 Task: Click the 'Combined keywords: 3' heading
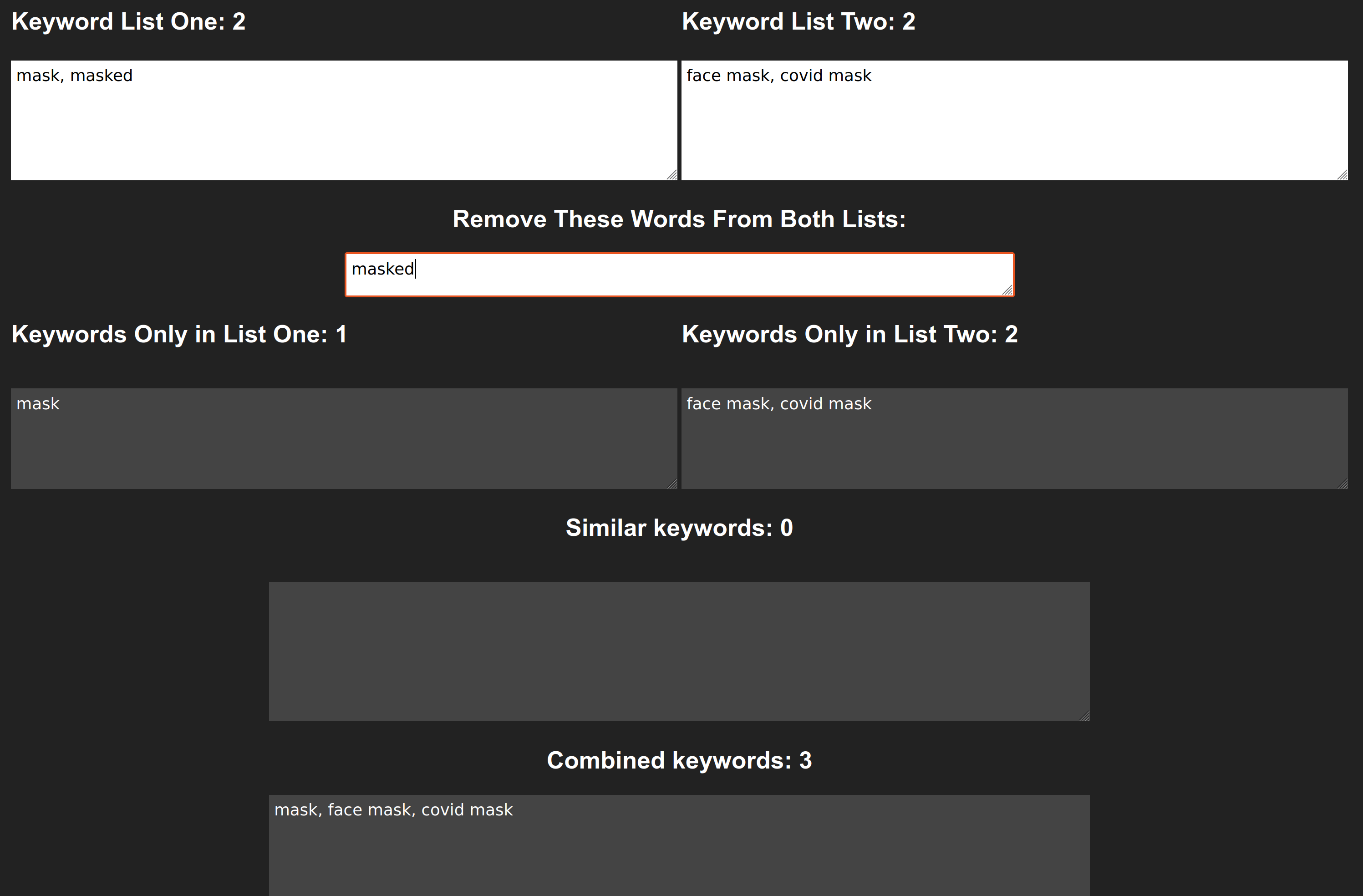[679, 761]
